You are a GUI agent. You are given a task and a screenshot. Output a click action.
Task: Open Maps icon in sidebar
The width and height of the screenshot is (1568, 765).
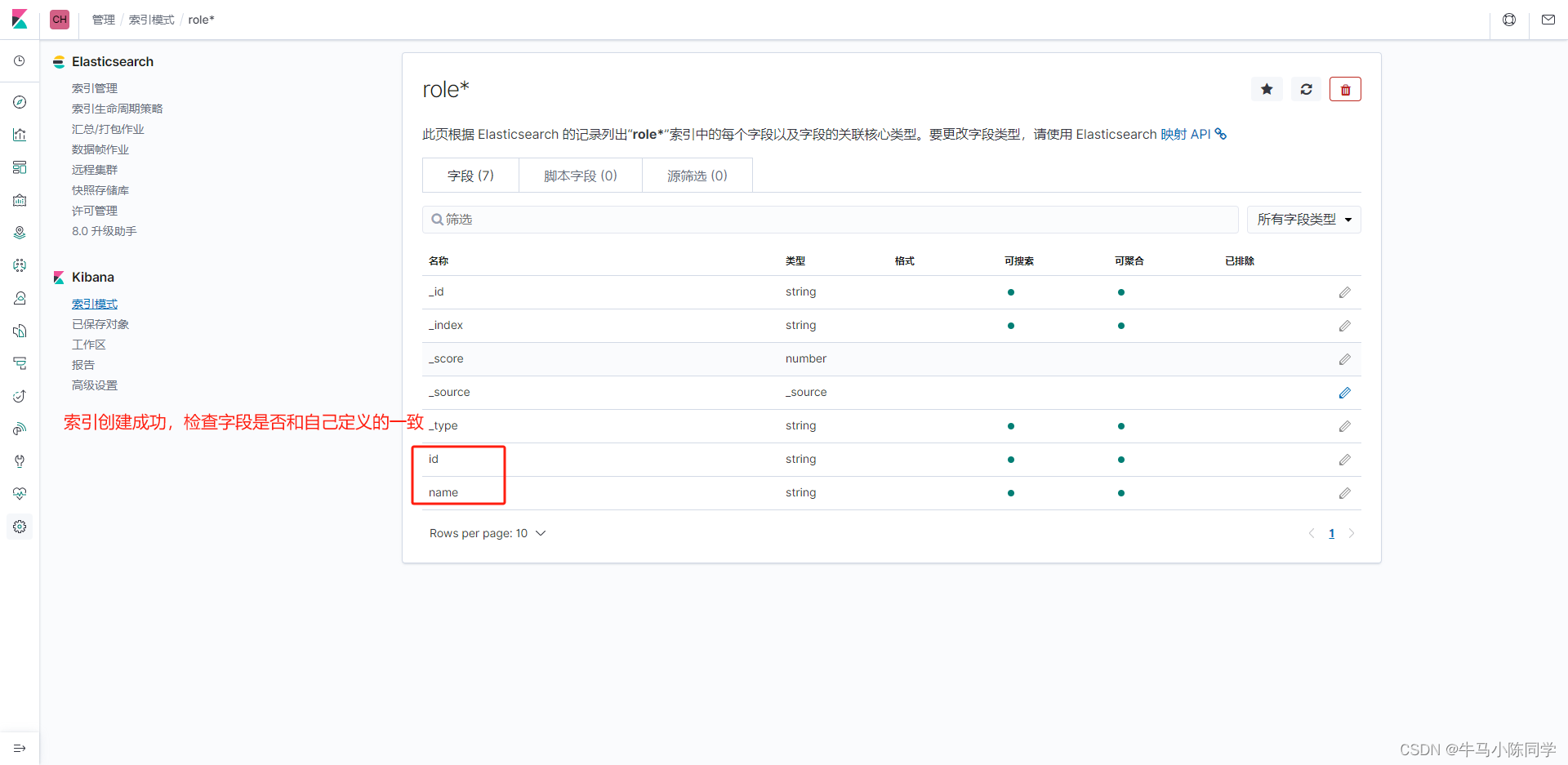(20, 233)
